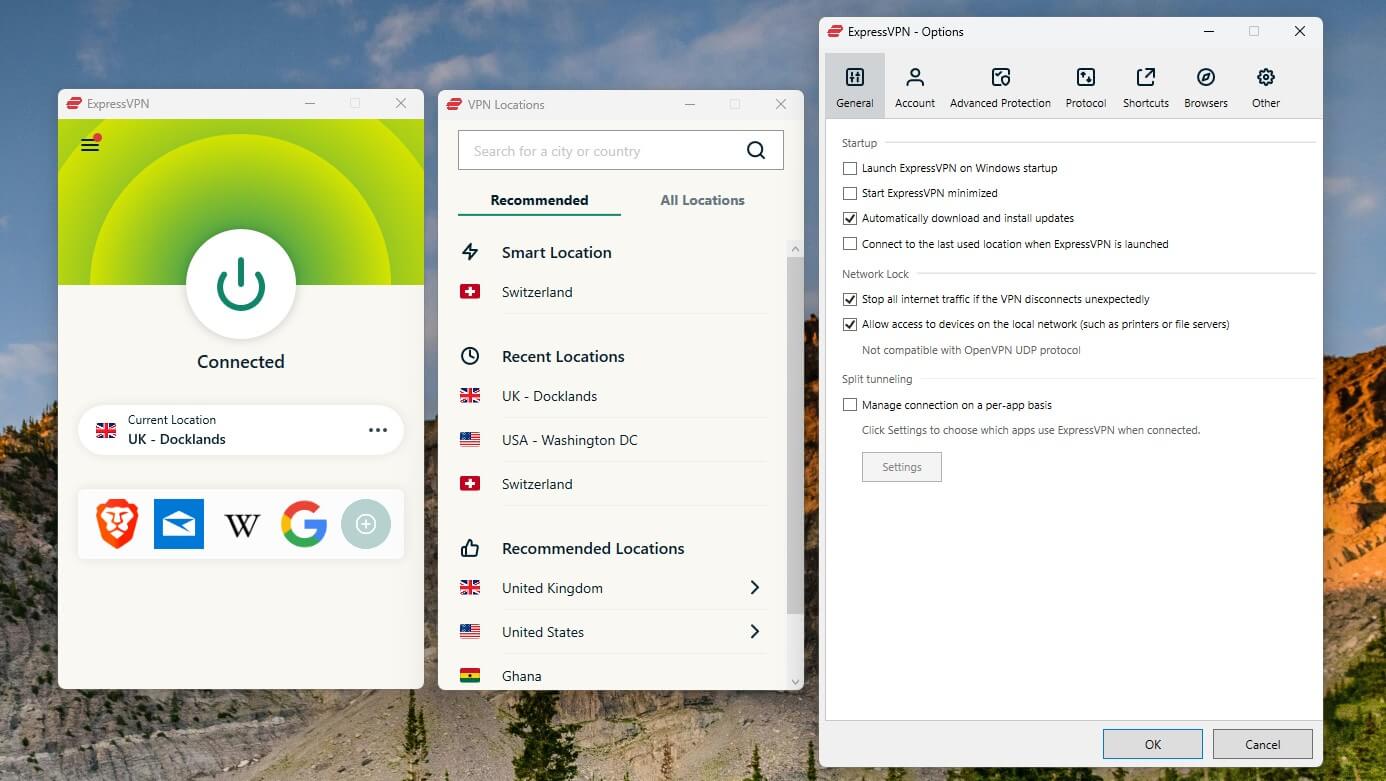
Task: Enable Manage connection on a per-app basis
Action: (850, 404)
